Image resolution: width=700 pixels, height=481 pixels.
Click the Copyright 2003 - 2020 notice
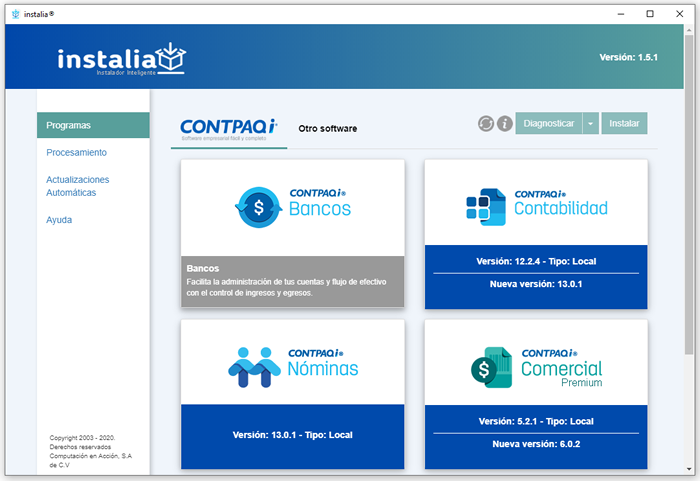tap(91, 451)
